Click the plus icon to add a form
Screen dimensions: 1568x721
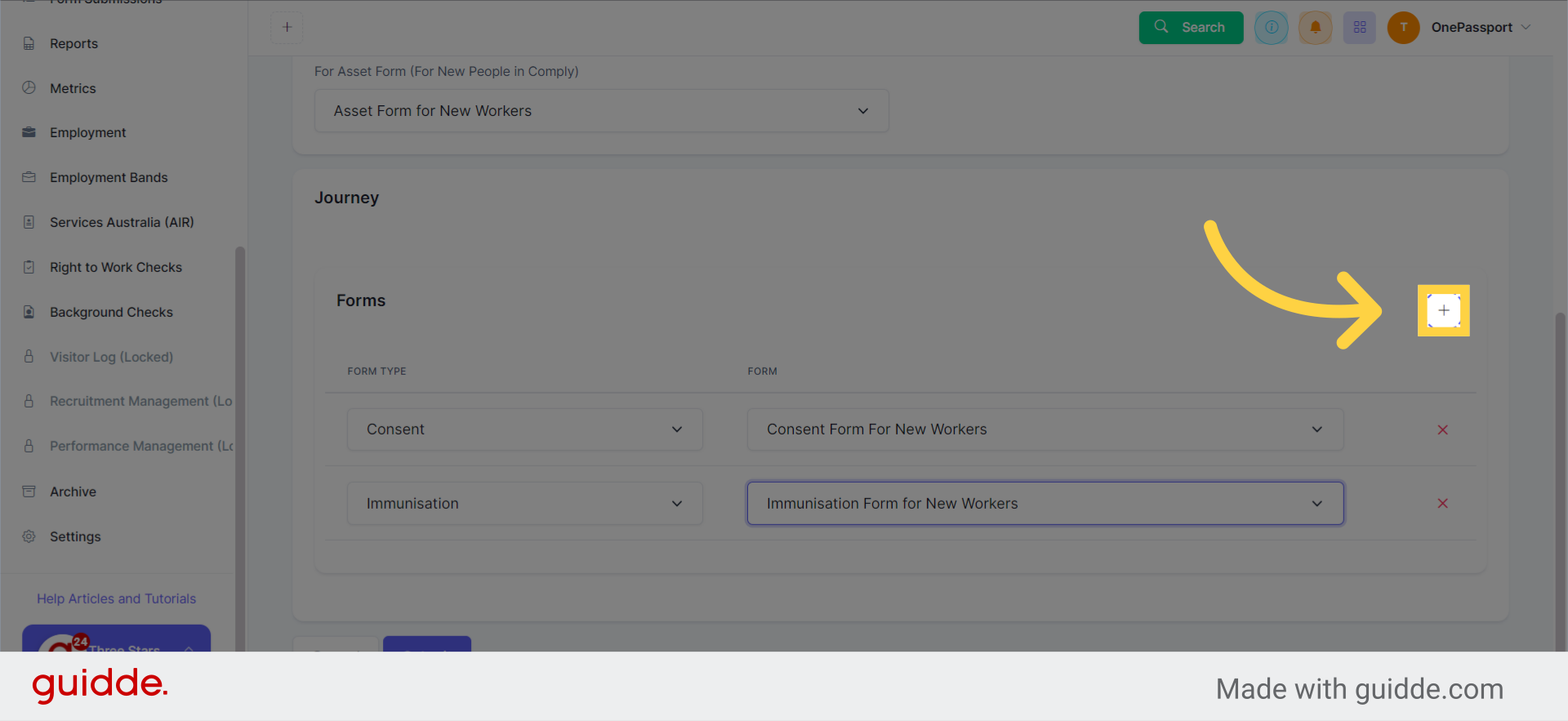tap(1443, 310)
